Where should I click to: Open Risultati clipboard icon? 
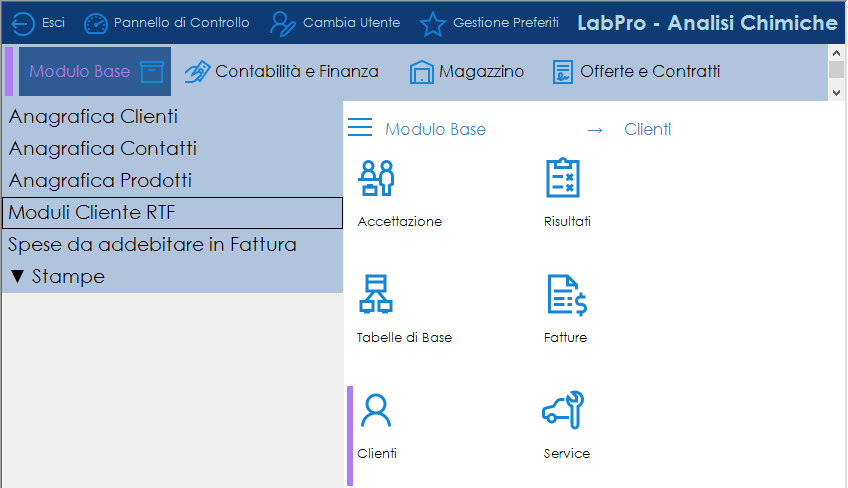coord(563,177)
